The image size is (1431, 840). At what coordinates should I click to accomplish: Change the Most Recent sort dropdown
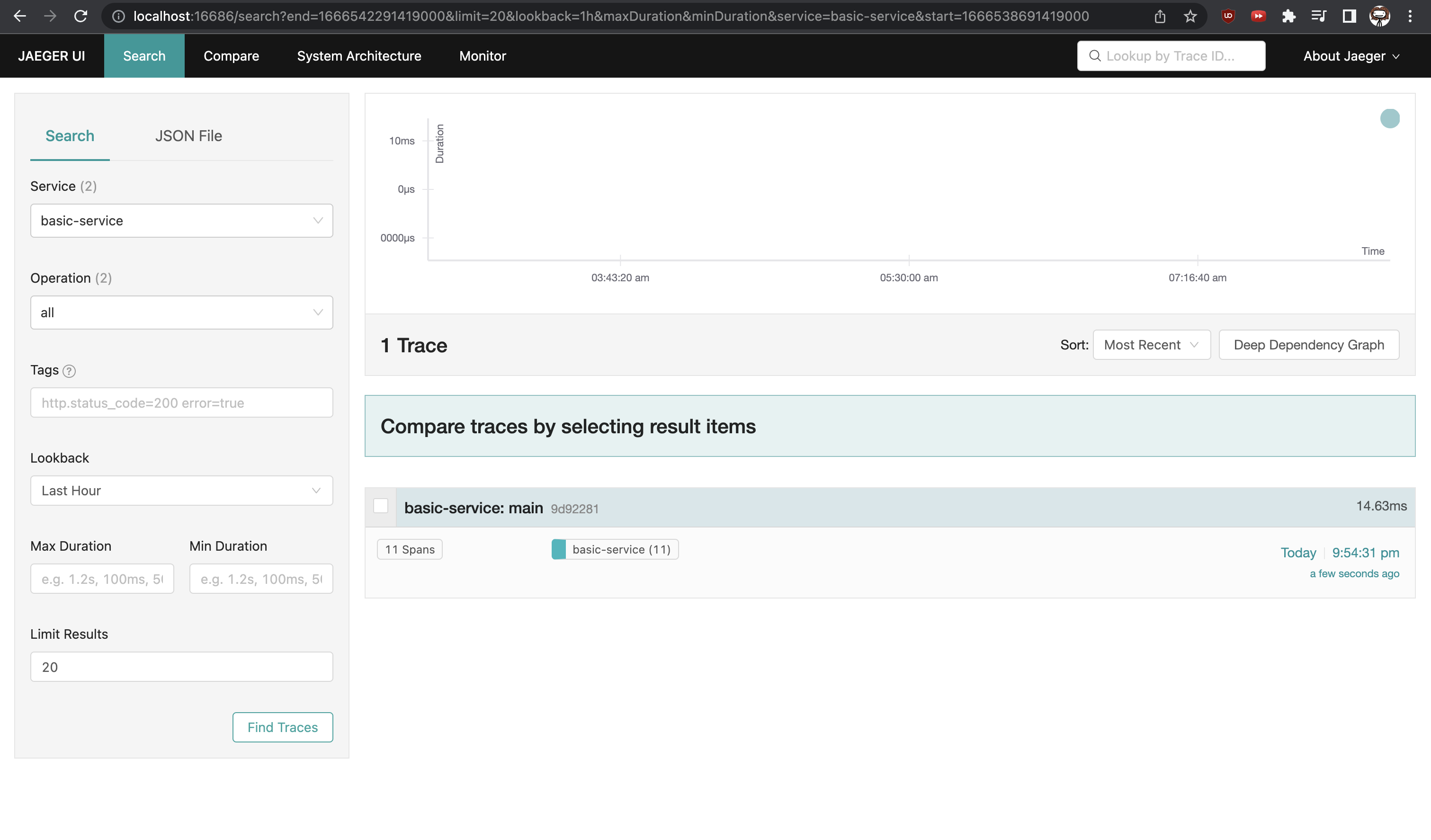tap(1151, 345)
